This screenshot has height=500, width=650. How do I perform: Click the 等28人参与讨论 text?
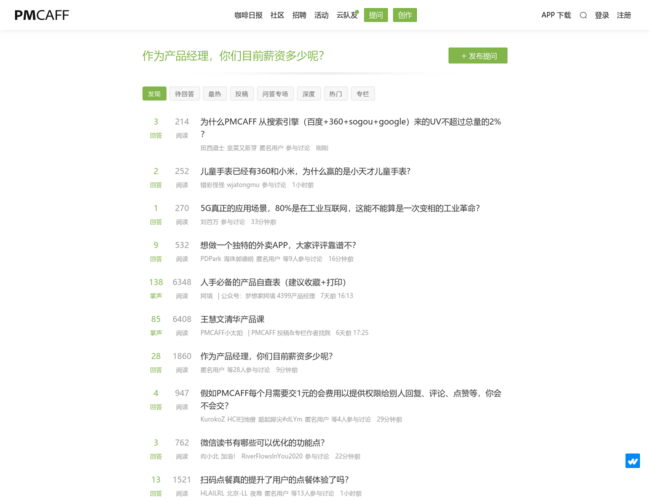pyautogui.click(x=248, y=370)
